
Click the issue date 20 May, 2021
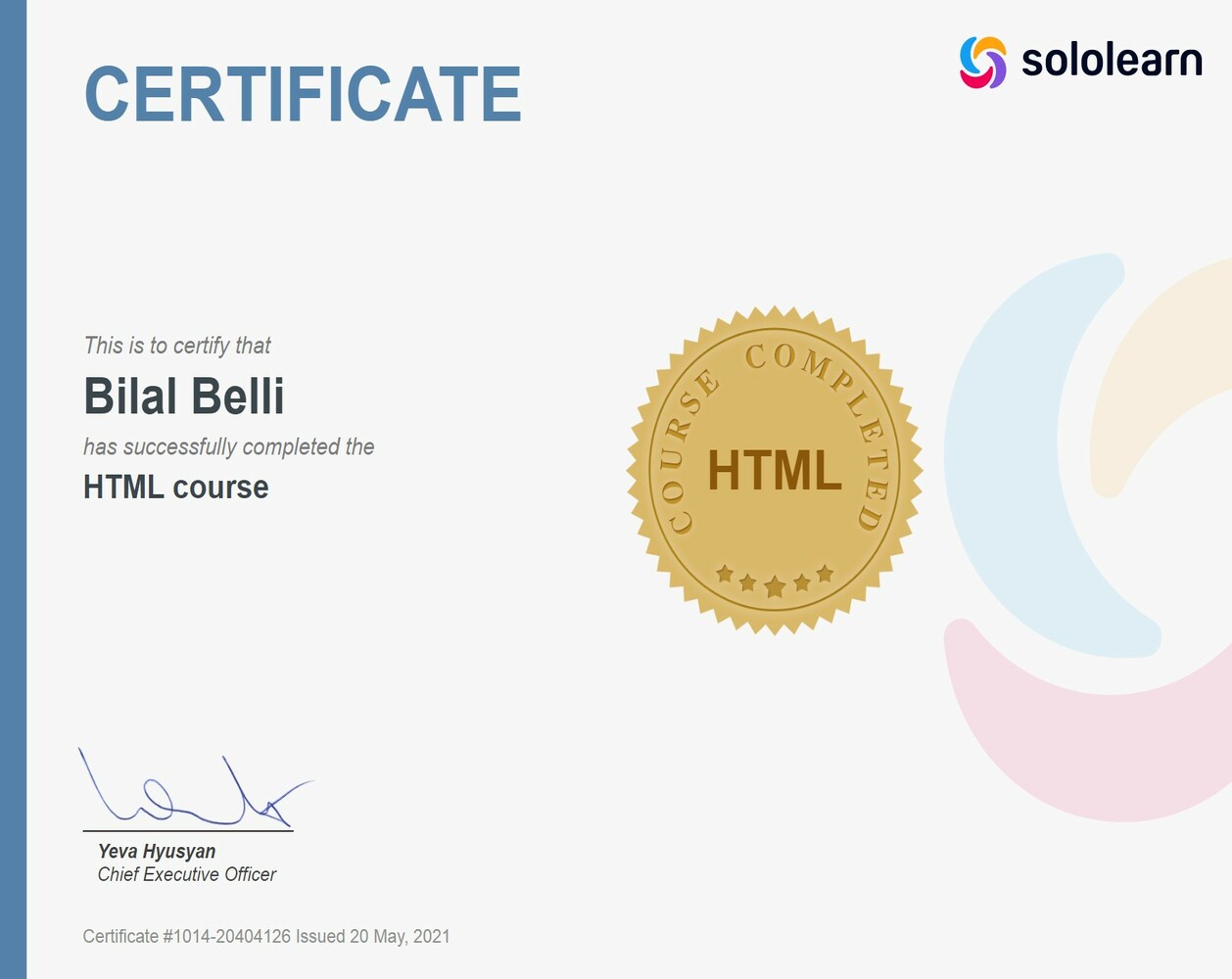pos(400,936)
